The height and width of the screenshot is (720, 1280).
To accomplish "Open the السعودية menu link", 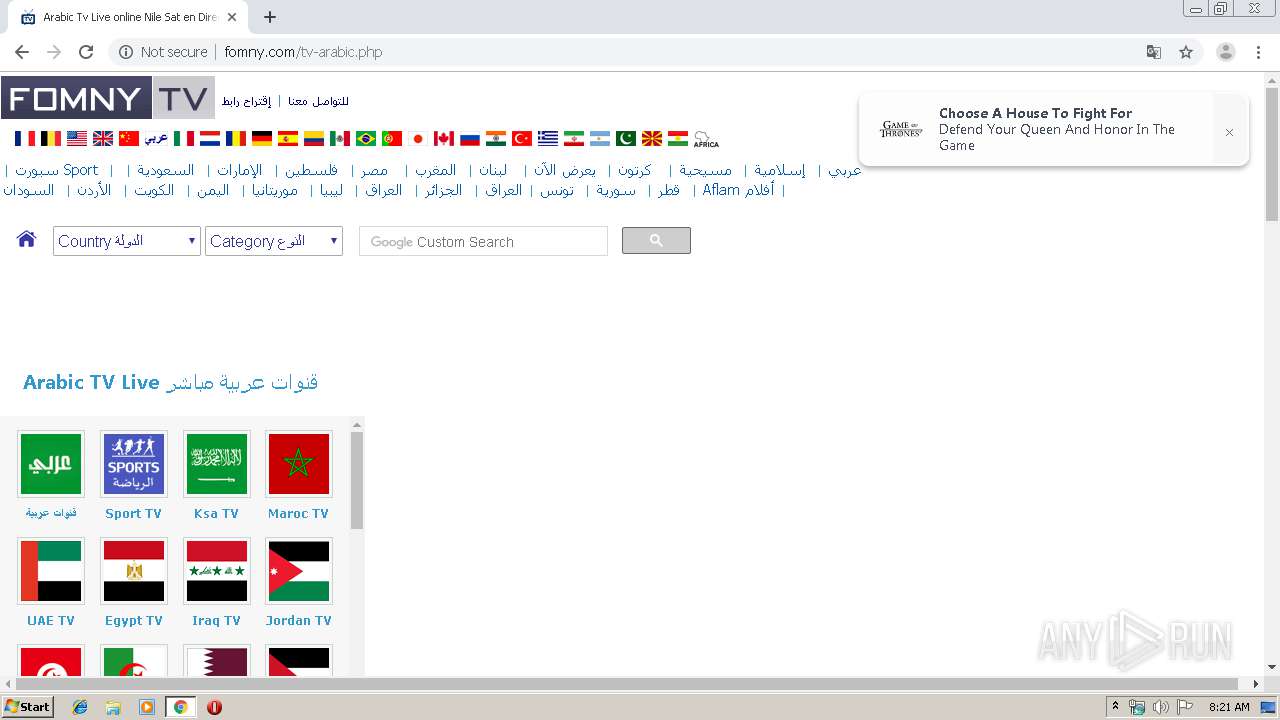I will [x=166, y=170].
